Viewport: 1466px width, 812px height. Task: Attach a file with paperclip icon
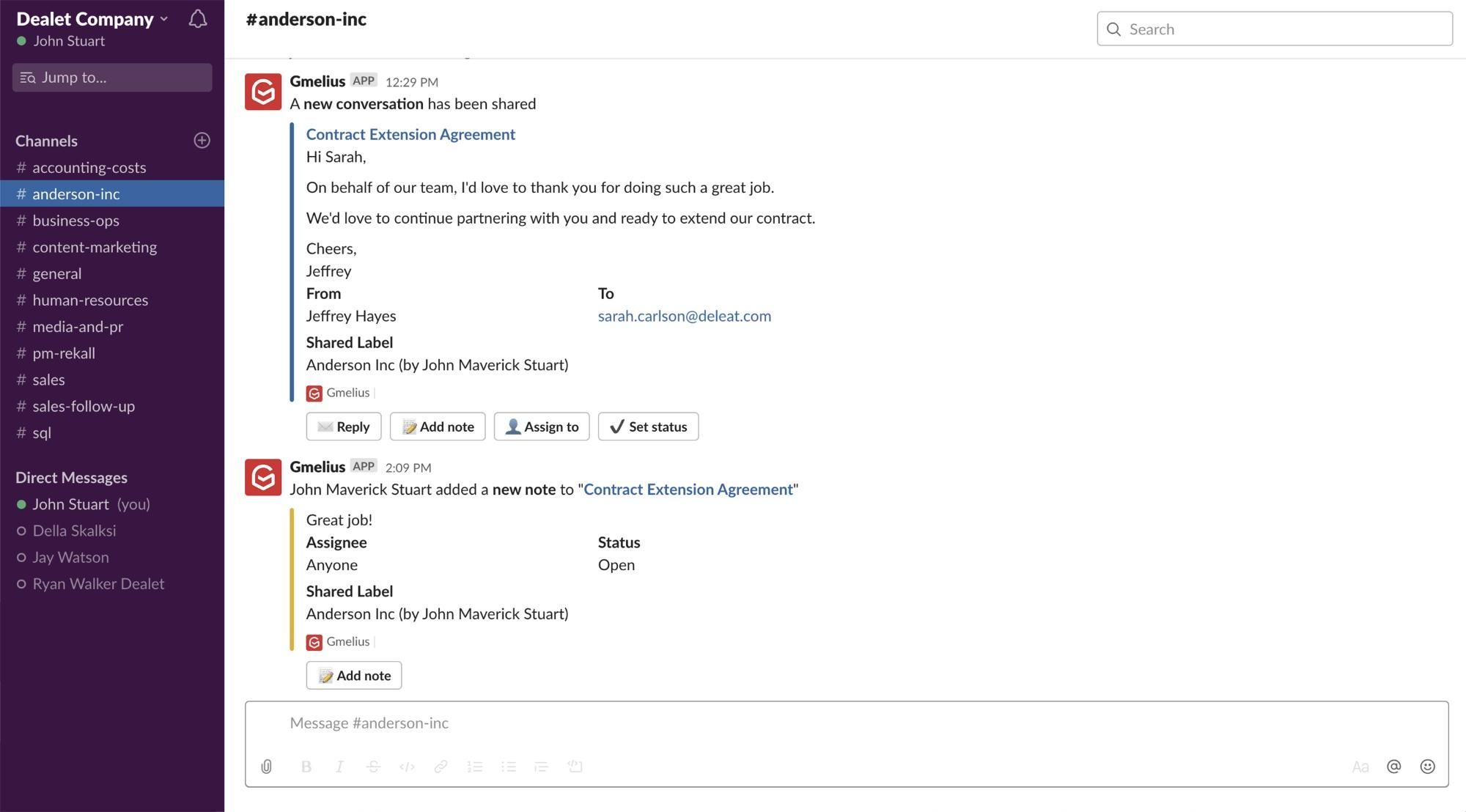point(266,767)
